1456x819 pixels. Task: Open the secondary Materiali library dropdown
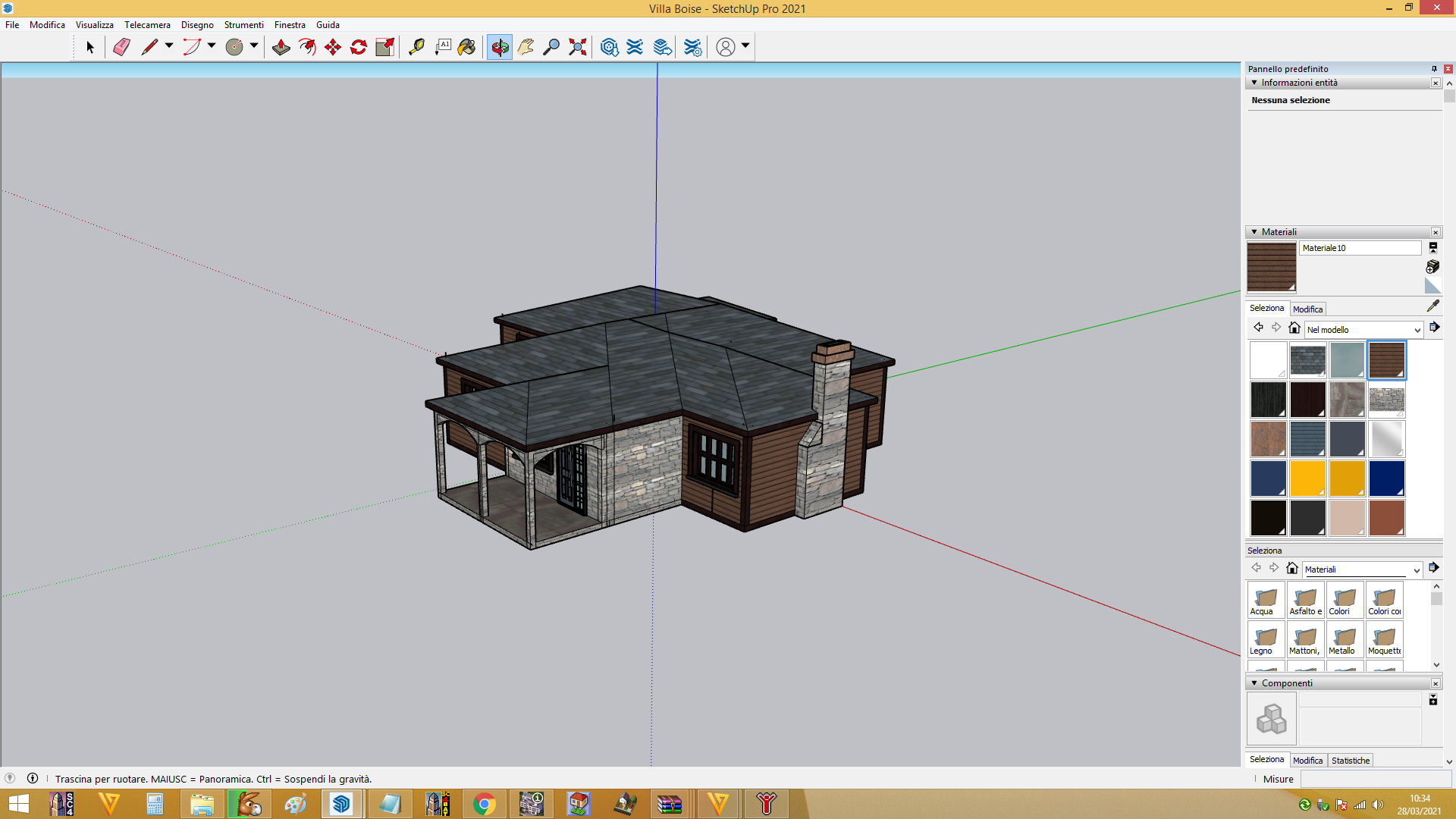[x=1362, y=570]
